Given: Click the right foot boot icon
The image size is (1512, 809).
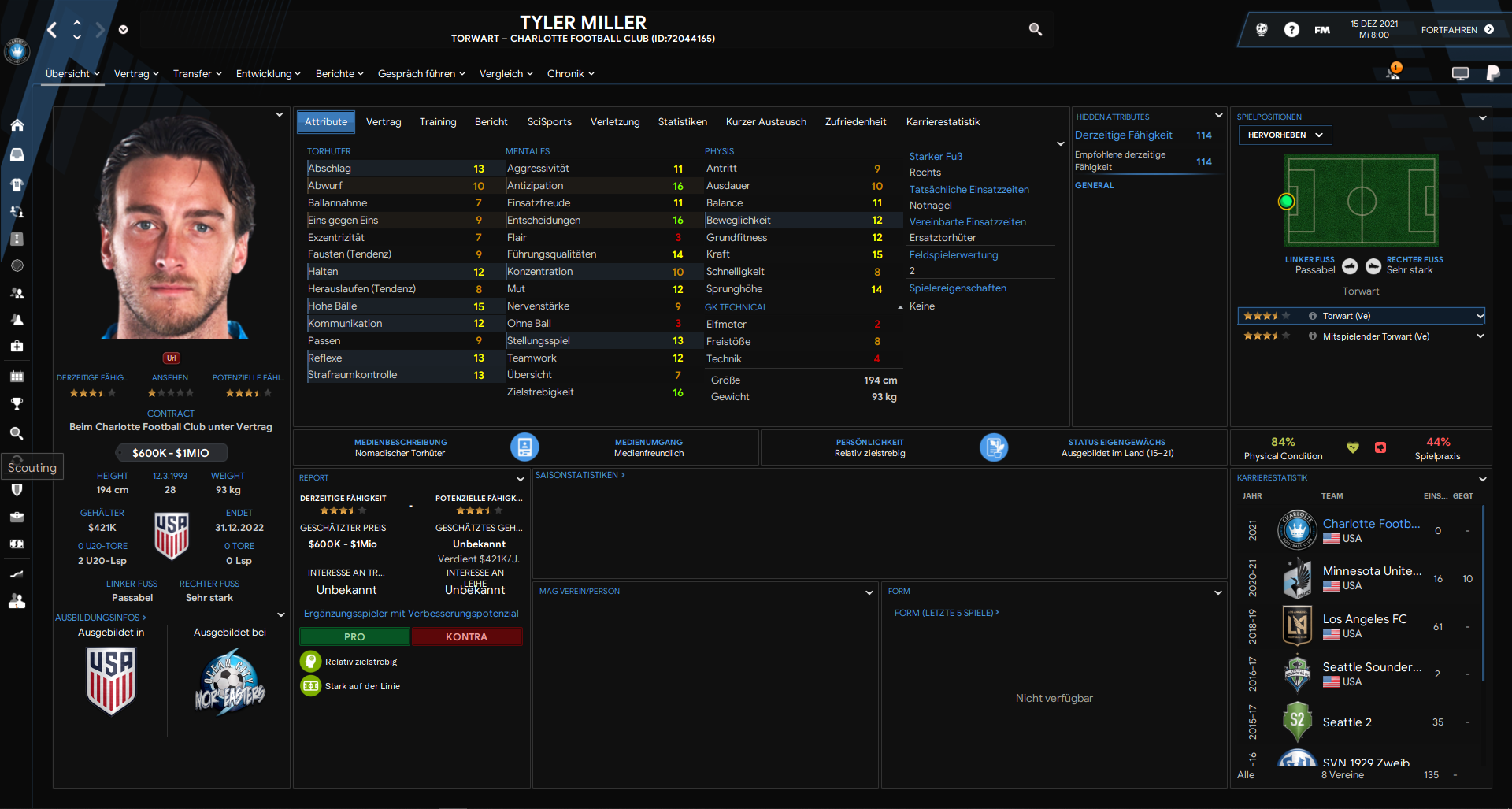Looking at the screenshot, I should click(1373, 266).
